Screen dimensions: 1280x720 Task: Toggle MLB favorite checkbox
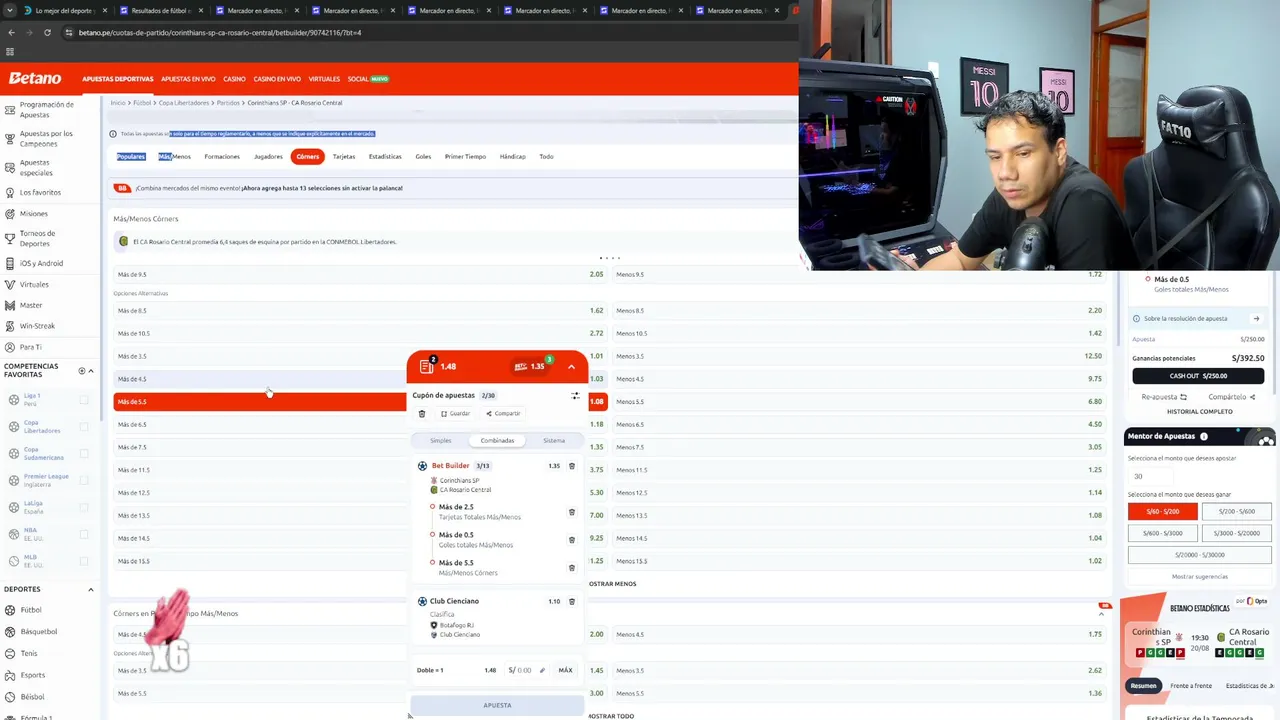[84, 561]
